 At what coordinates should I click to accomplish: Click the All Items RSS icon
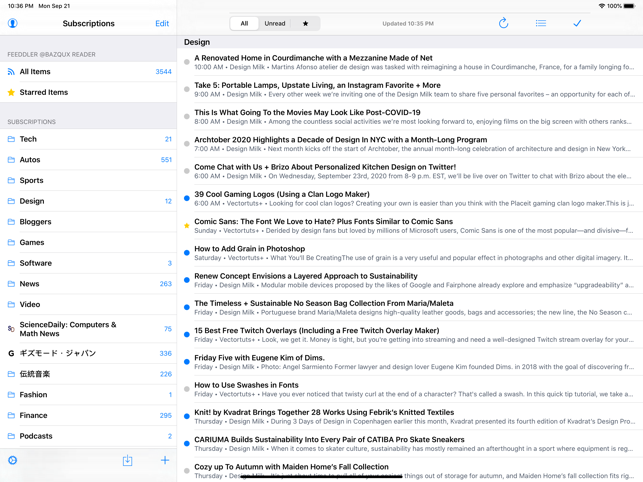tap(11, 72)
